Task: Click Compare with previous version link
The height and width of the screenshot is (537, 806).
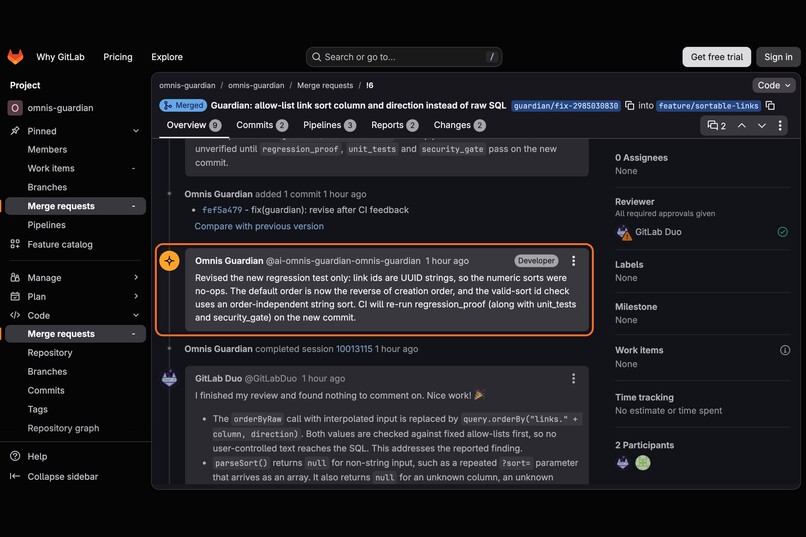Action: click(259, 226)
